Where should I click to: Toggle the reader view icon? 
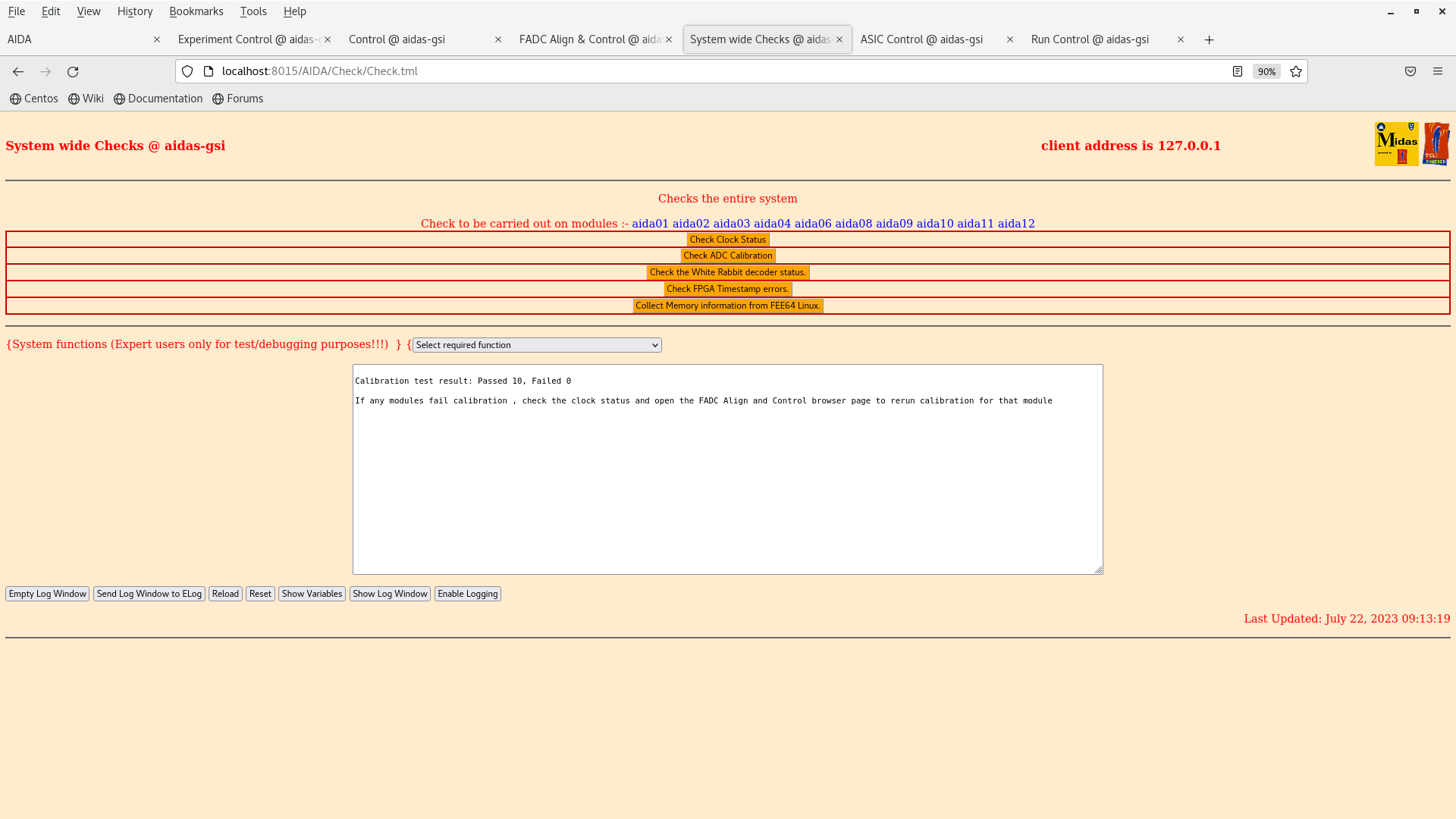point(1238,71)
